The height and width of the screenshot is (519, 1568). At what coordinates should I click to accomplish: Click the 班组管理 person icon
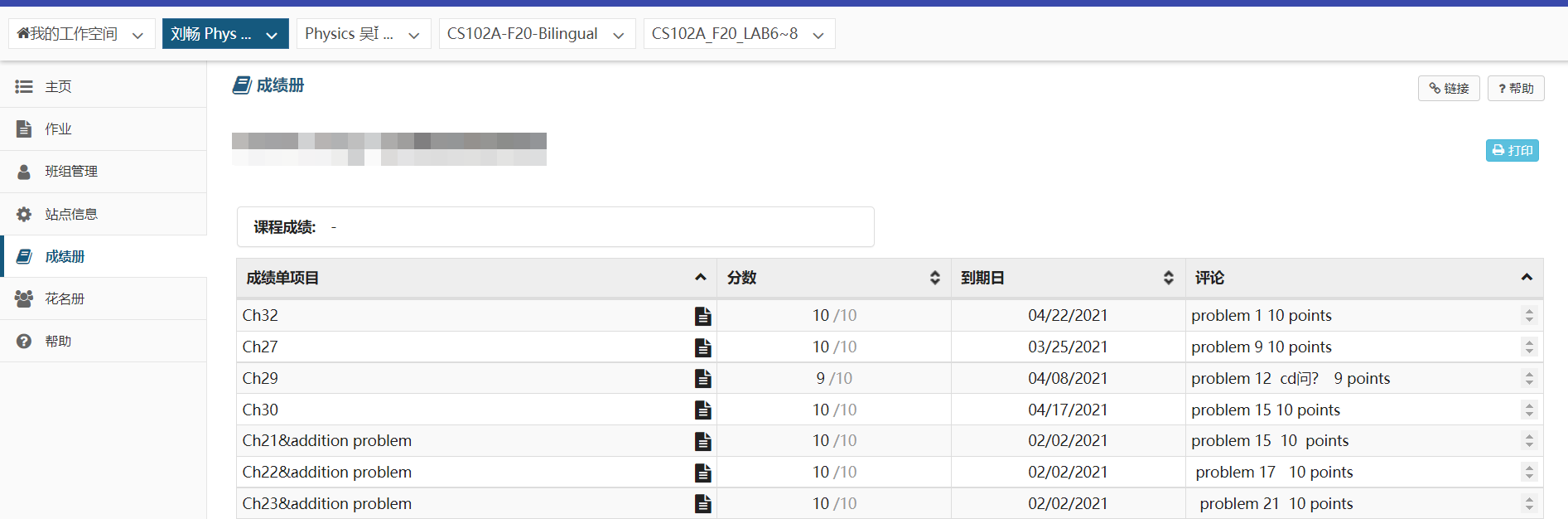[x=24, y=172]
